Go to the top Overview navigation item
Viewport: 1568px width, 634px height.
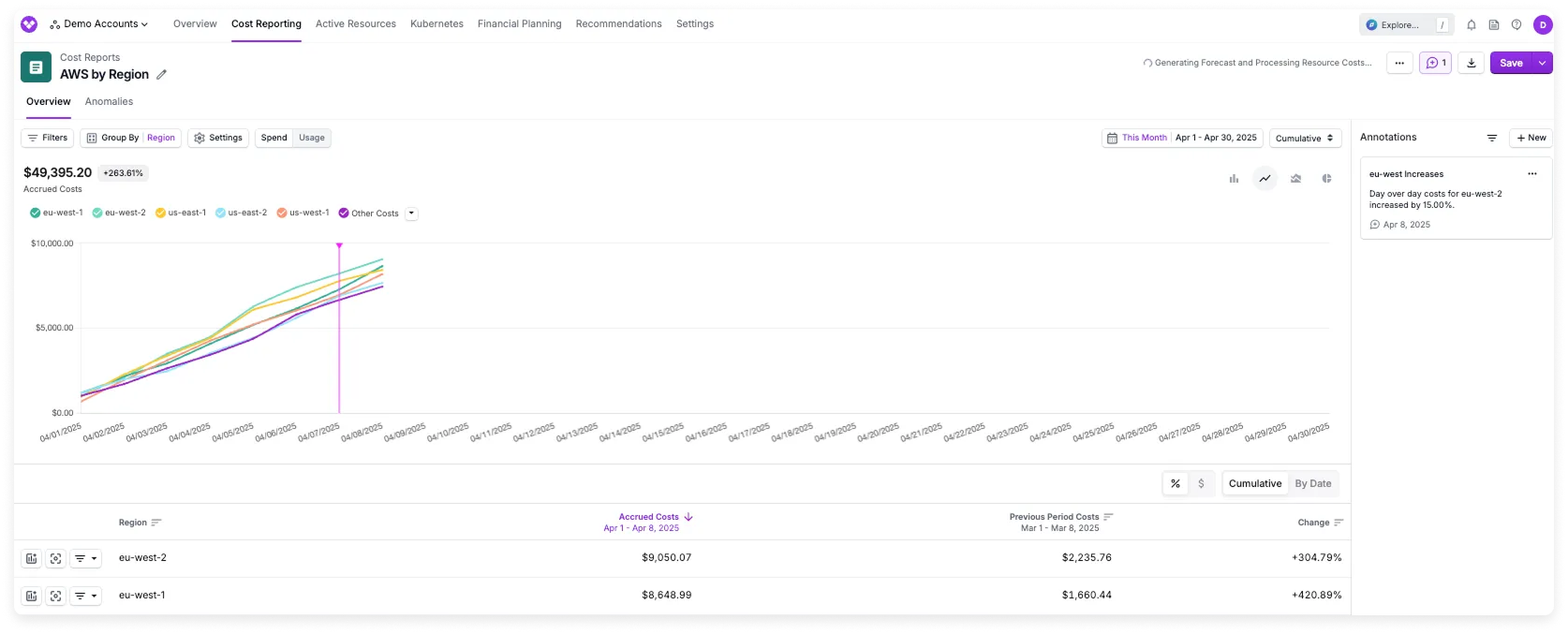(x=195, y=24)
